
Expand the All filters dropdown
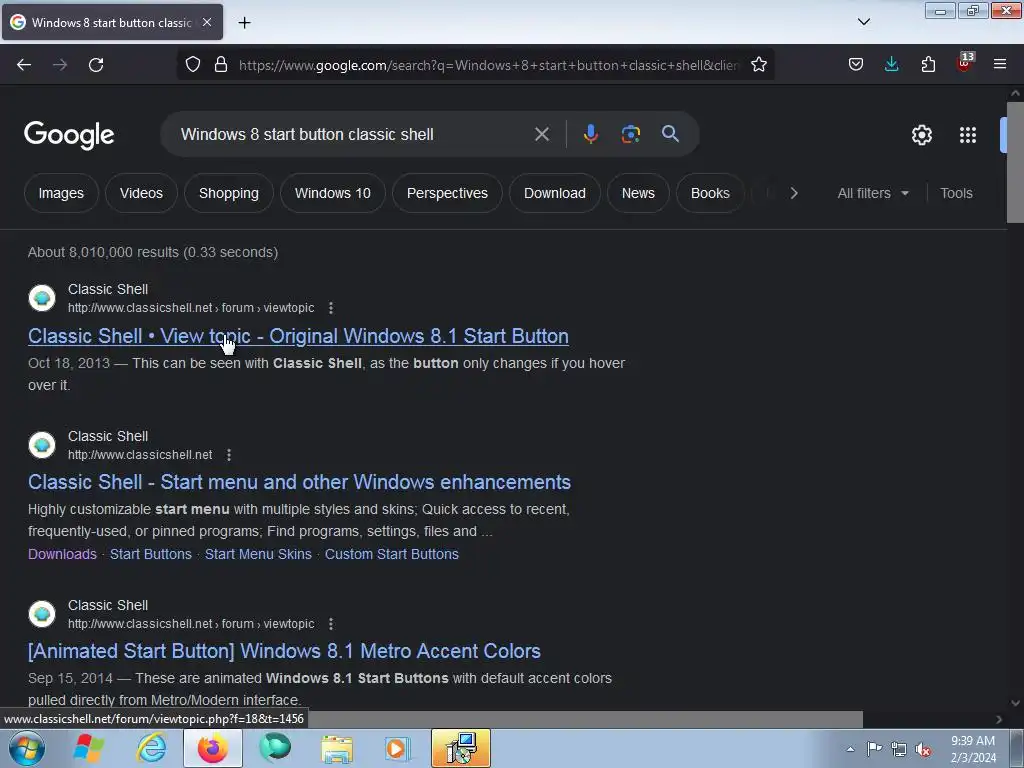(873, 193)
